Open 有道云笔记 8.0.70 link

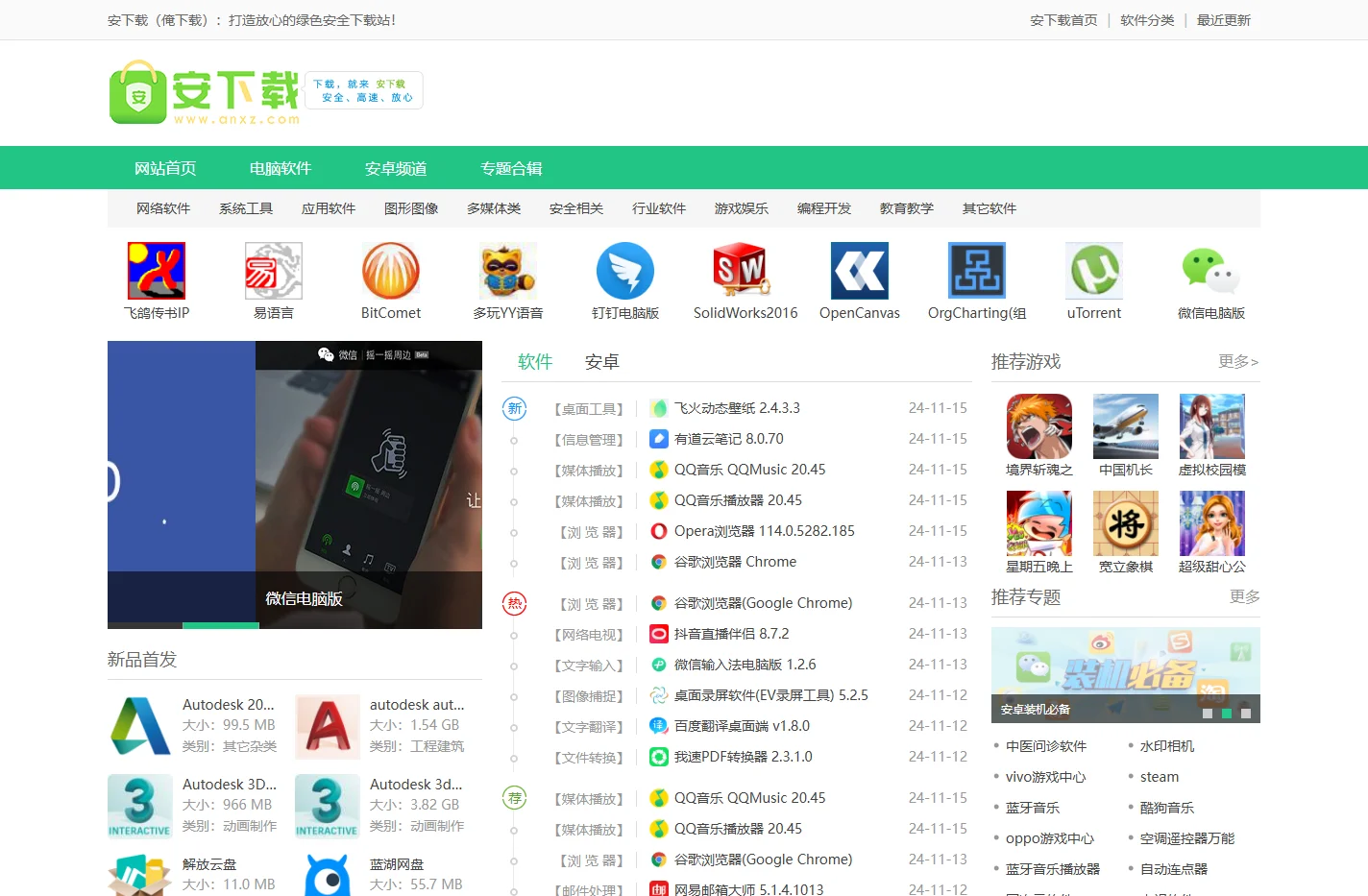(729, 439)
